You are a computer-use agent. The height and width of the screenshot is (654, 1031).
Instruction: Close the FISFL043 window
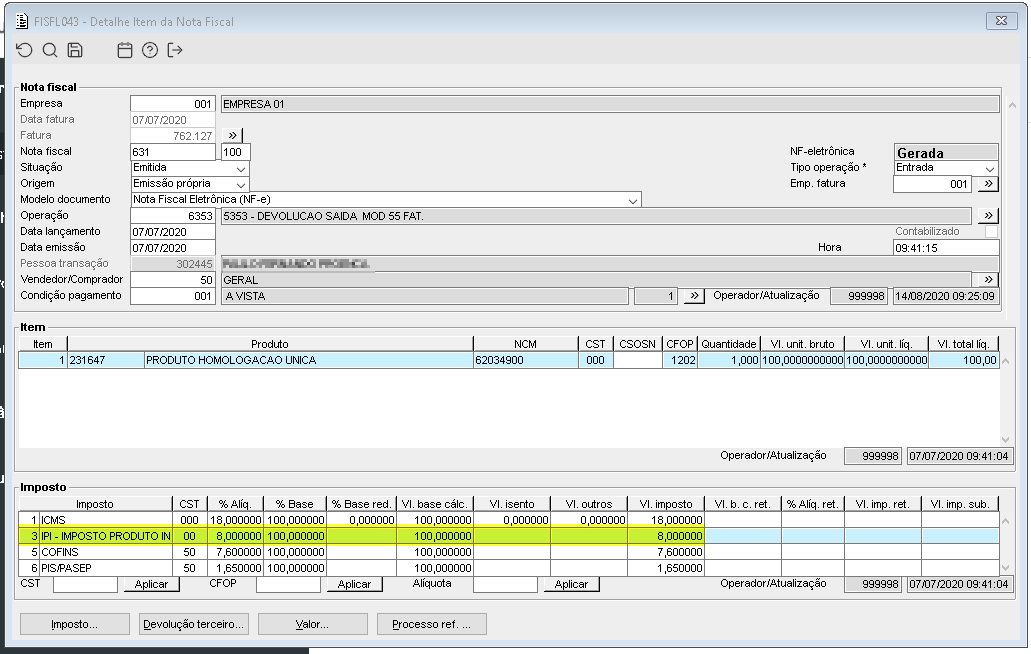(x=1001, y=20)
